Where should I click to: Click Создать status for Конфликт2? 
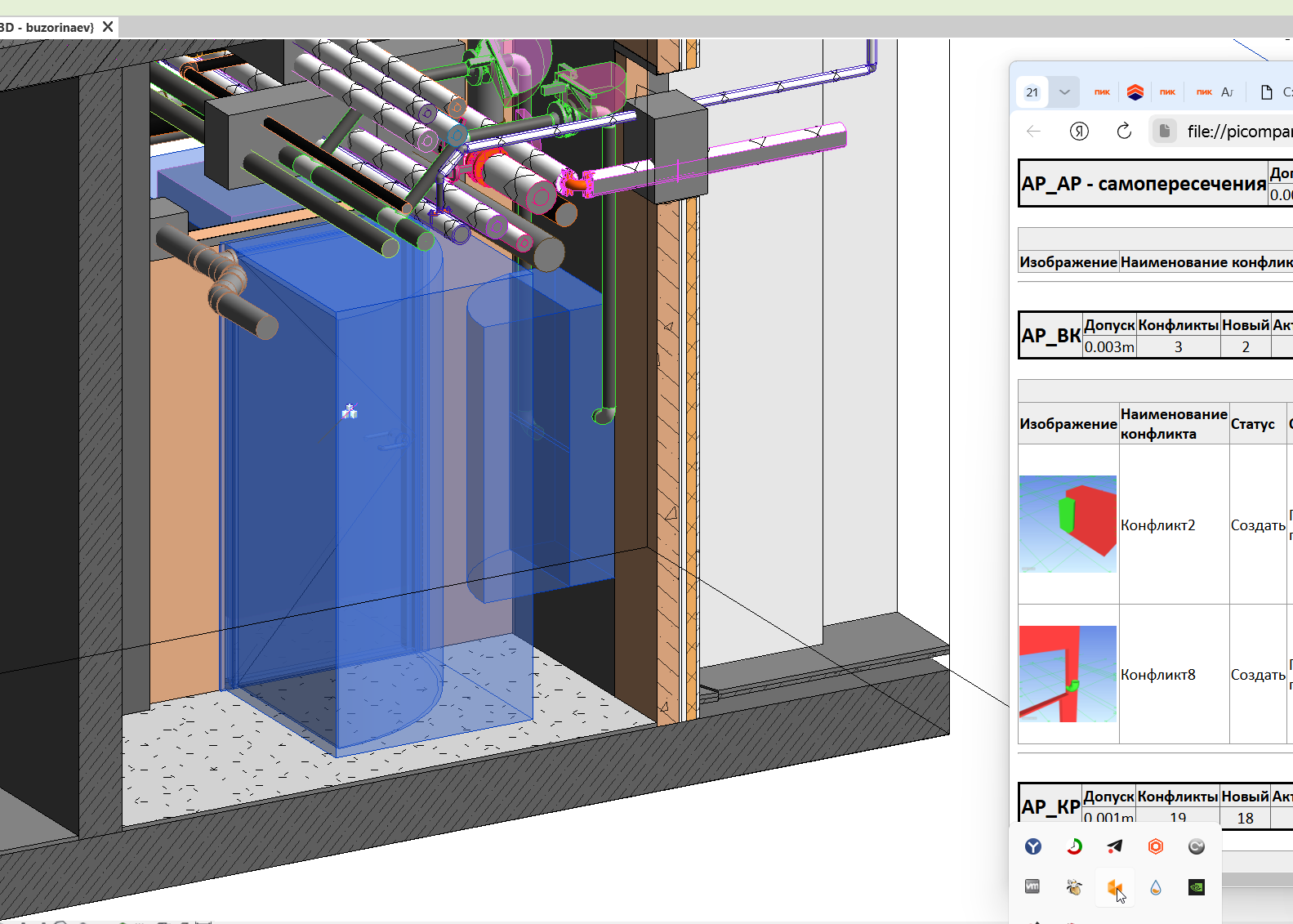1258,525
